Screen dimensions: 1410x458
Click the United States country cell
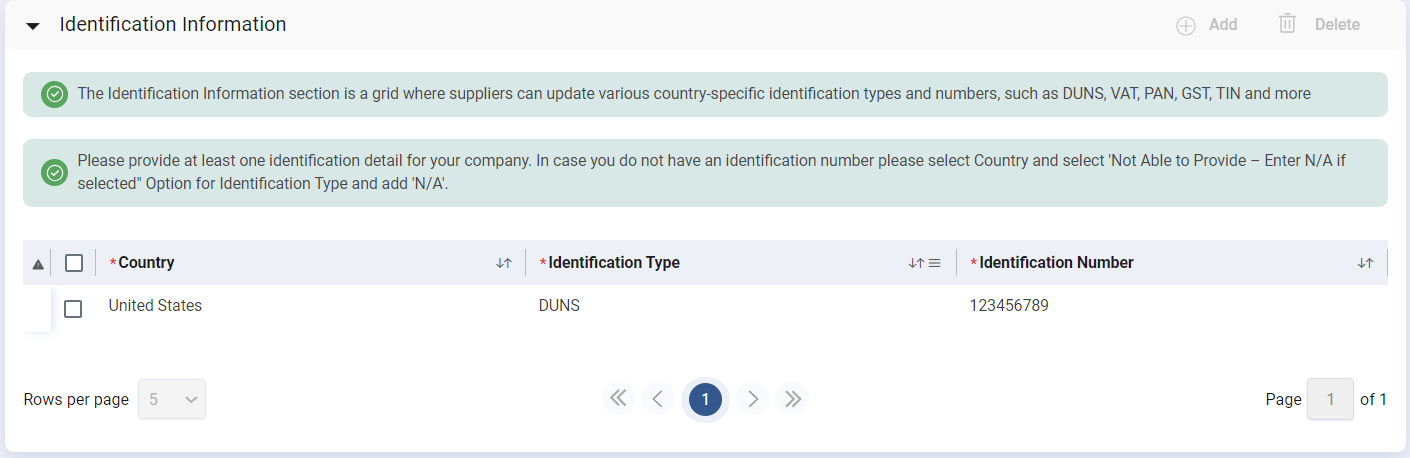click(155, 306)
